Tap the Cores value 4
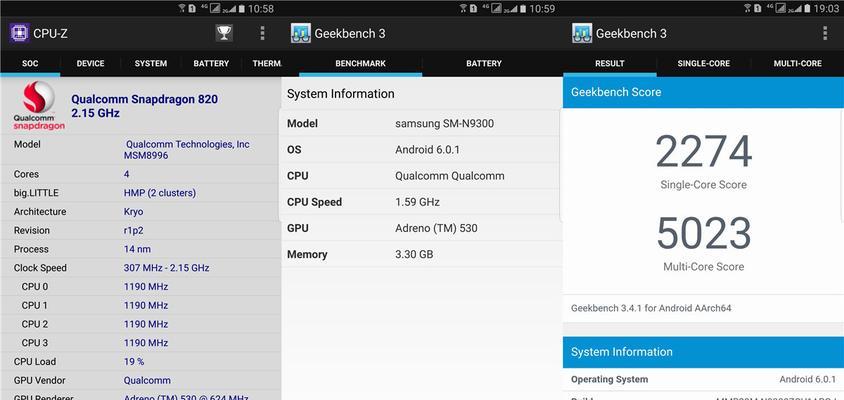844x400 pixels. [126, 174]
